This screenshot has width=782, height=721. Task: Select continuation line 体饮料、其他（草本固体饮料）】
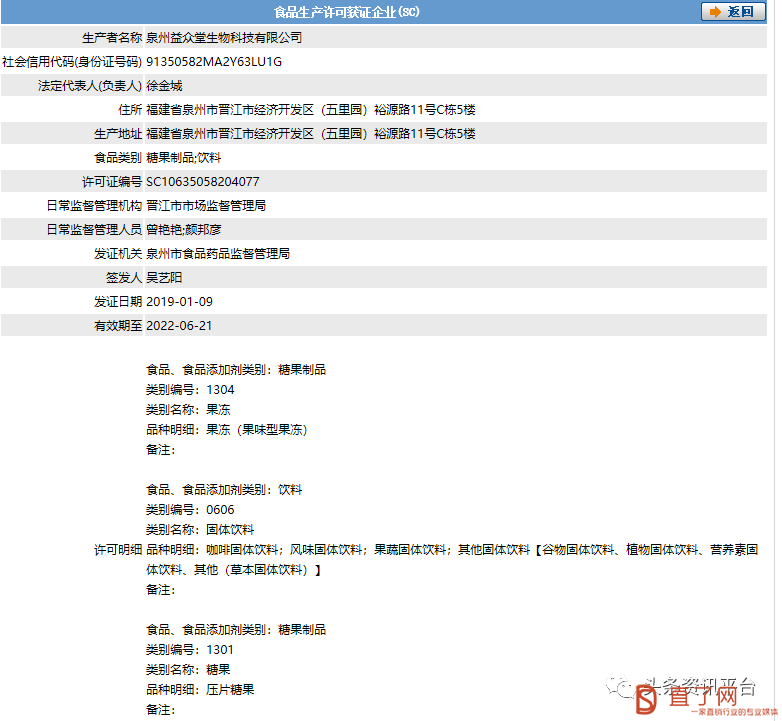pos(234,569)
